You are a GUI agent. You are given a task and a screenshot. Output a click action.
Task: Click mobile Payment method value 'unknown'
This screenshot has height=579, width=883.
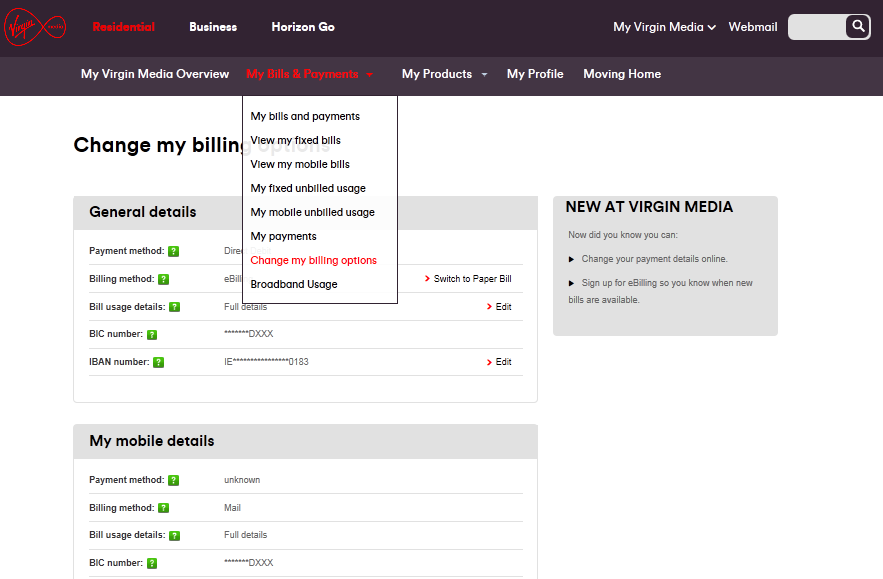coord(242,480)
